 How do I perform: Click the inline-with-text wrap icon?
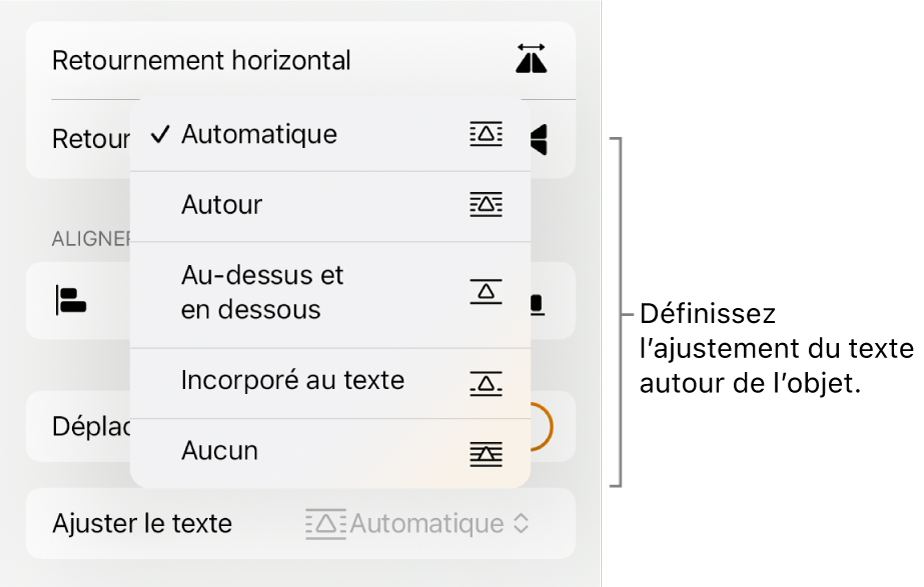(486, 381)
